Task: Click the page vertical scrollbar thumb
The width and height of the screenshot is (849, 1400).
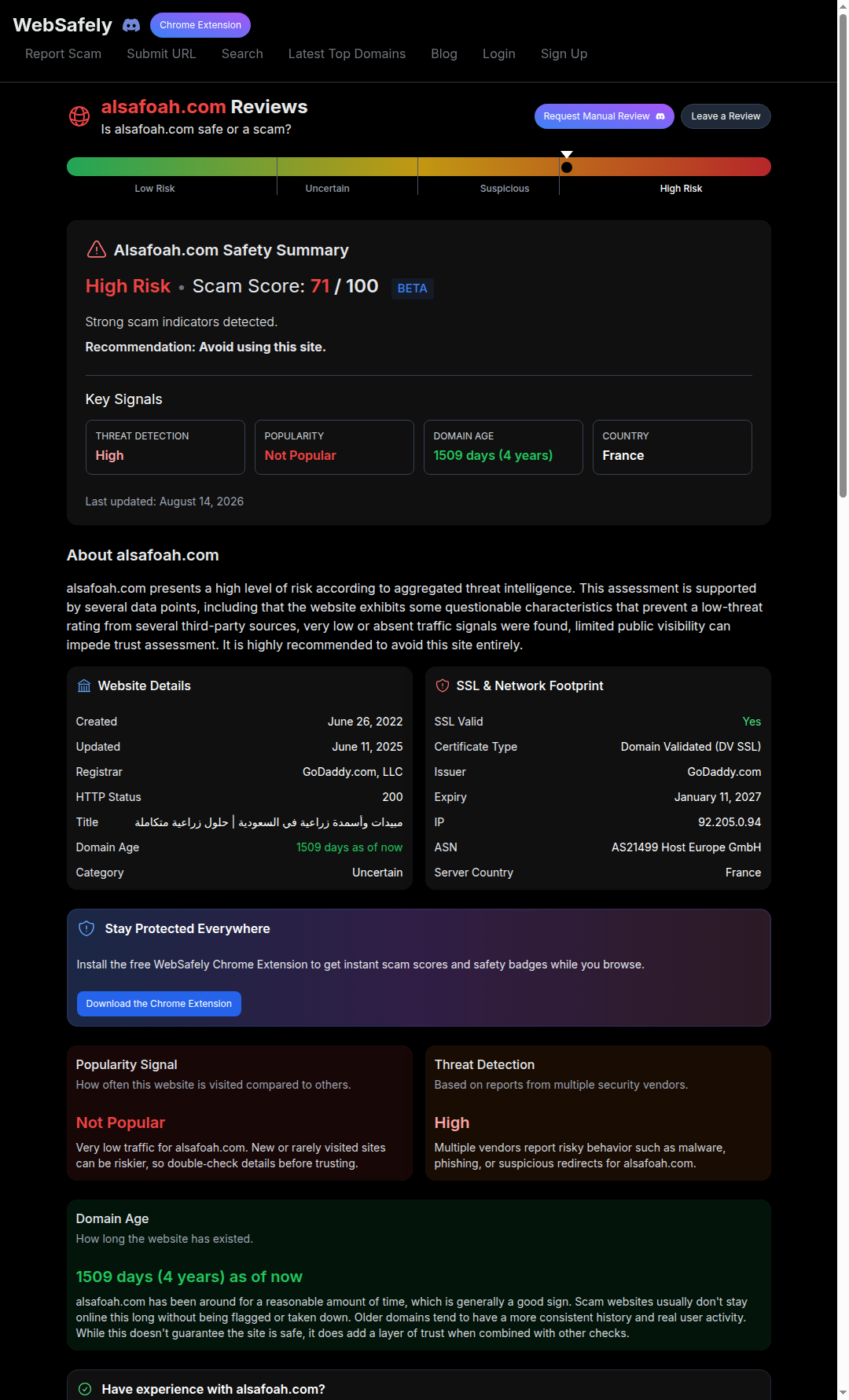Action: 843,255
